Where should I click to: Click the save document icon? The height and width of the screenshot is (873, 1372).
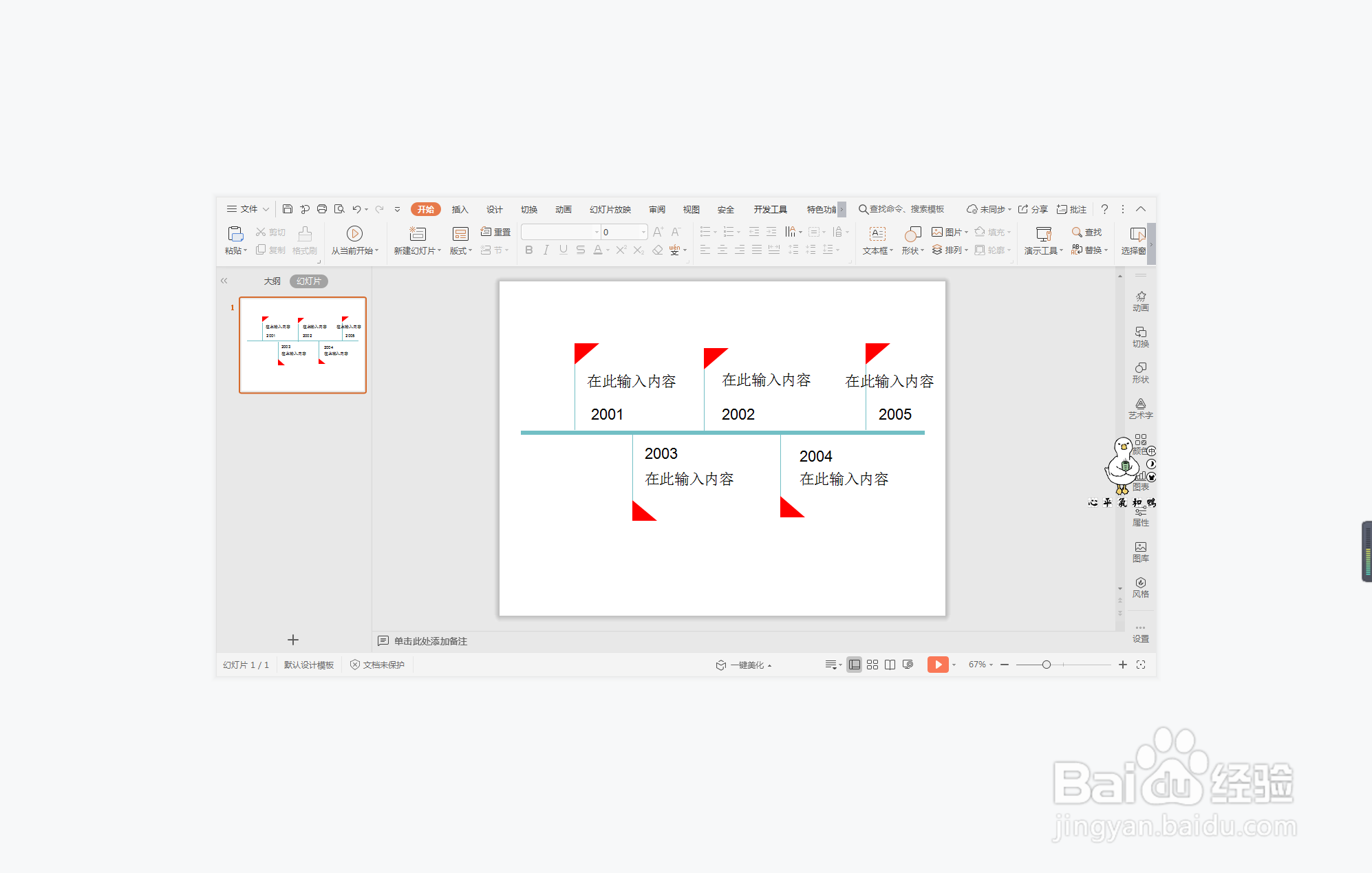tap(288, 209)
